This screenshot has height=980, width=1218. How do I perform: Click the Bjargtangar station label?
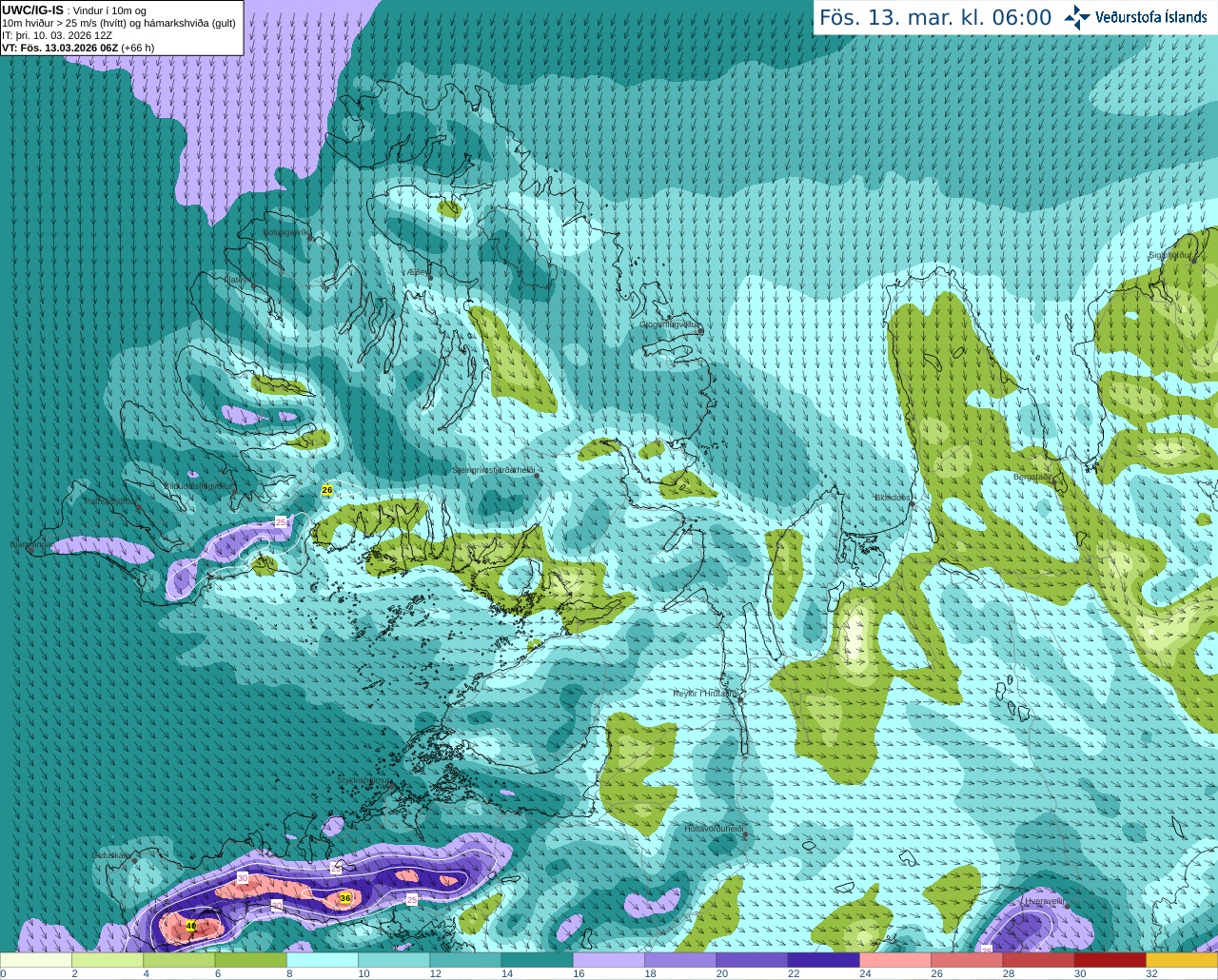[30, 544]
